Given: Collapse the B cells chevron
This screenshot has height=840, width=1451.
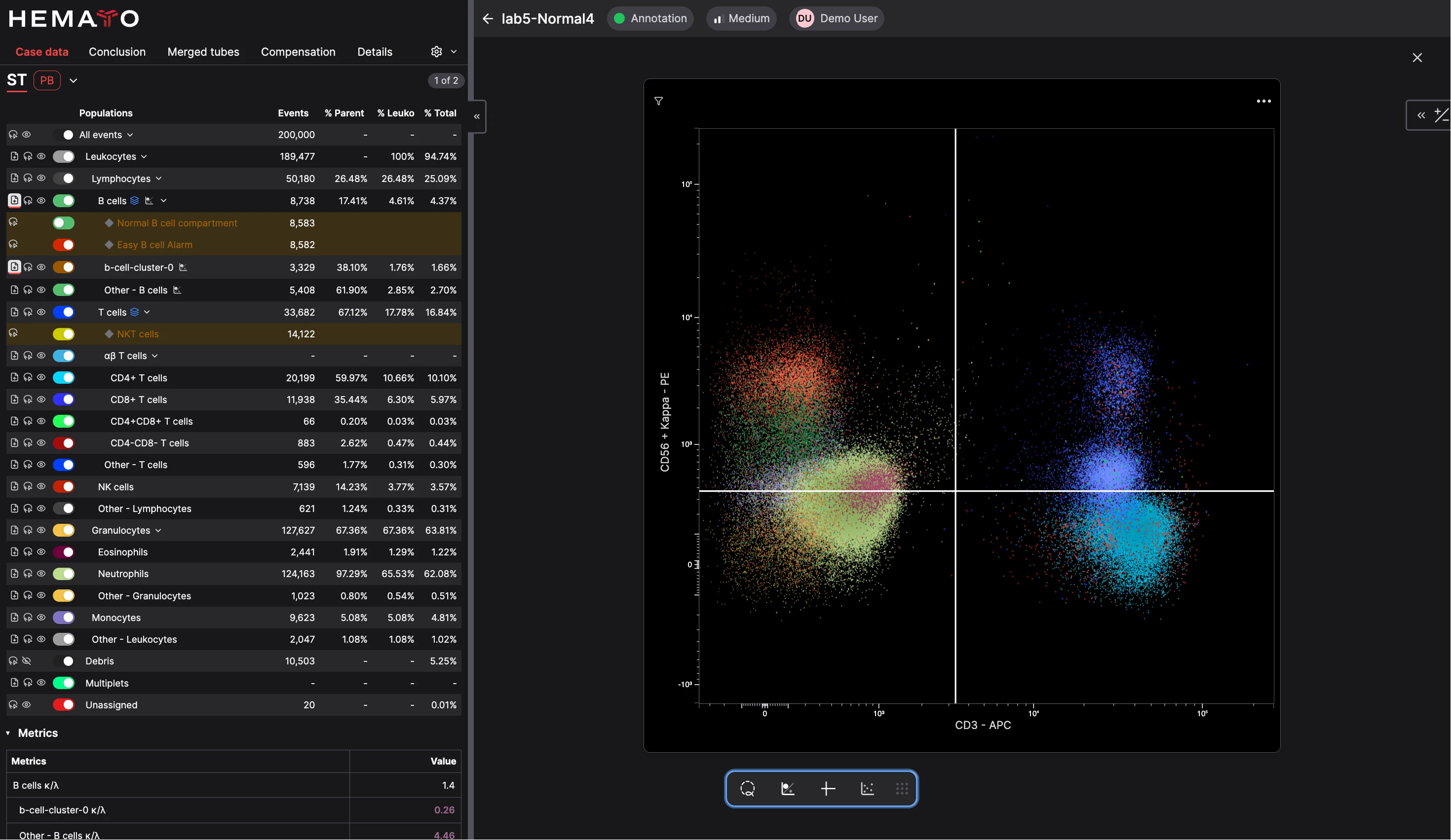Looking at the screenshot, I should tap(163, 201).
